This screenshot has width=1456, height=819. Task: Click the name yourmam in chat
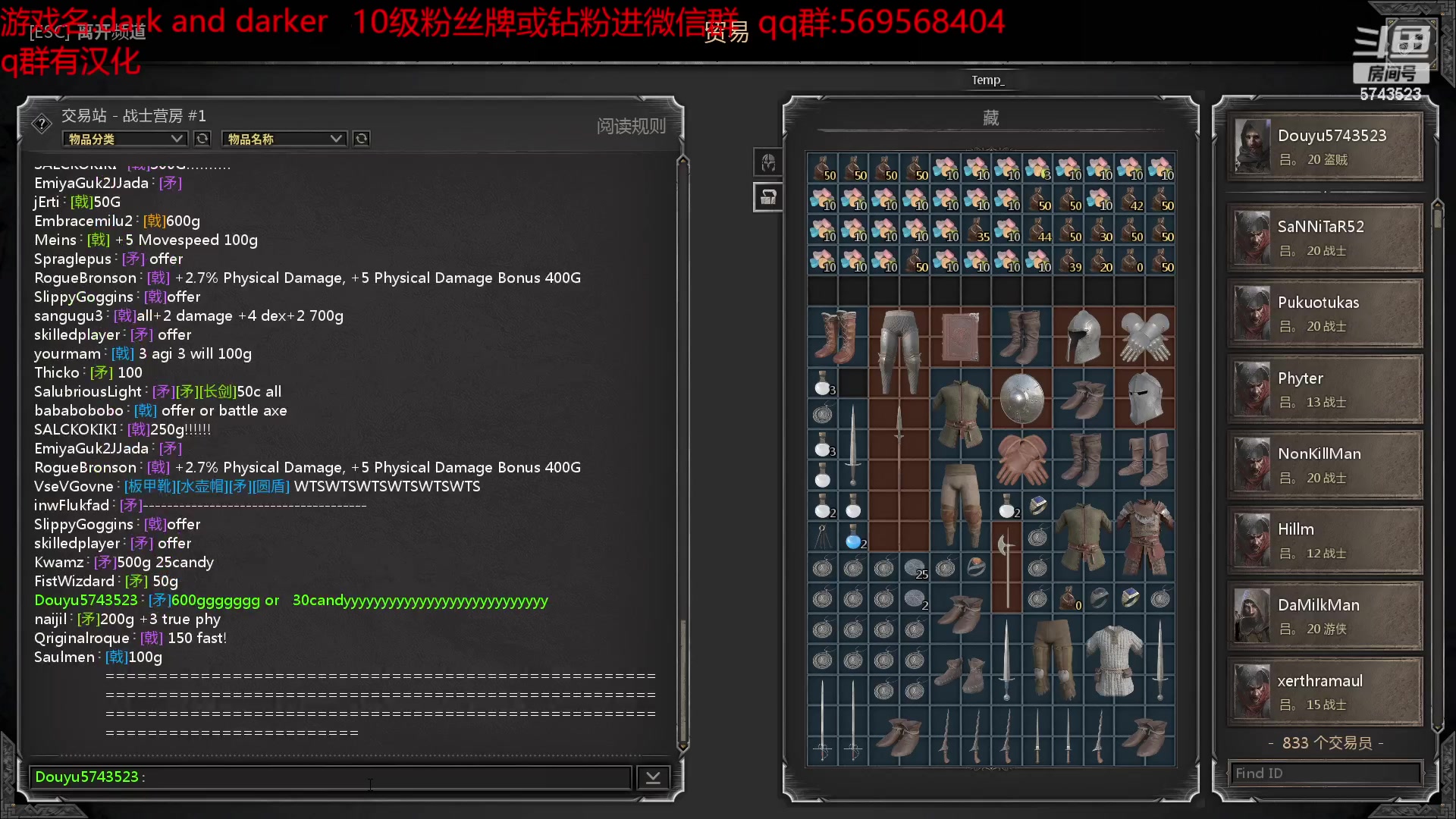[67, 354]
